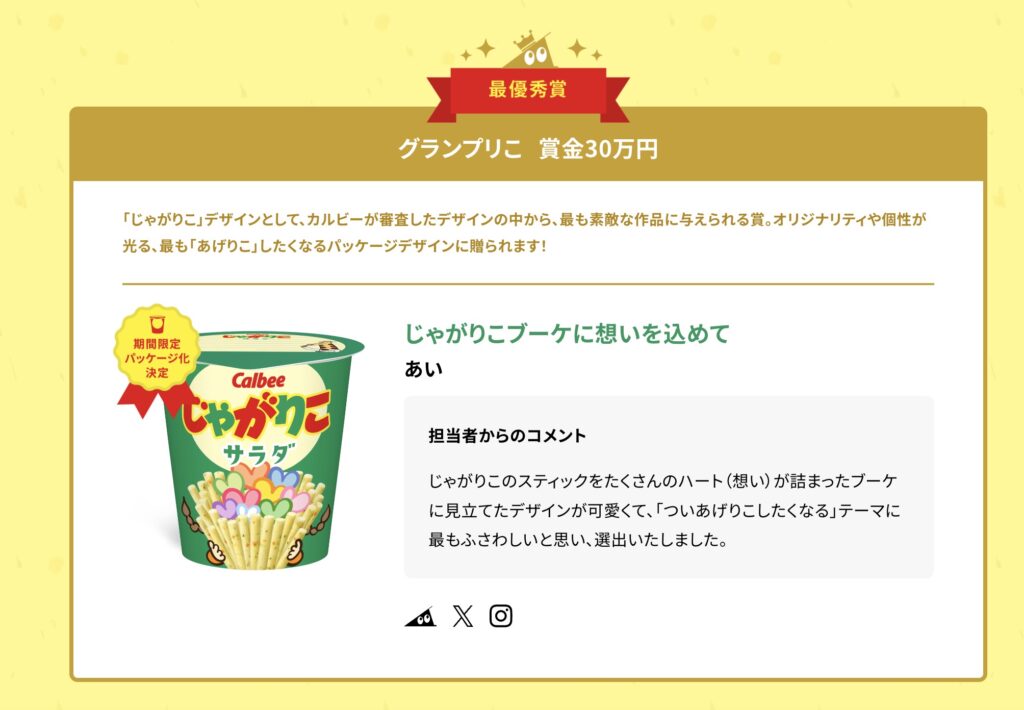Click the サラダ flavor label on the cup
The height and width of the screenshot is (710, 1024).
click(x=259, y=454)
